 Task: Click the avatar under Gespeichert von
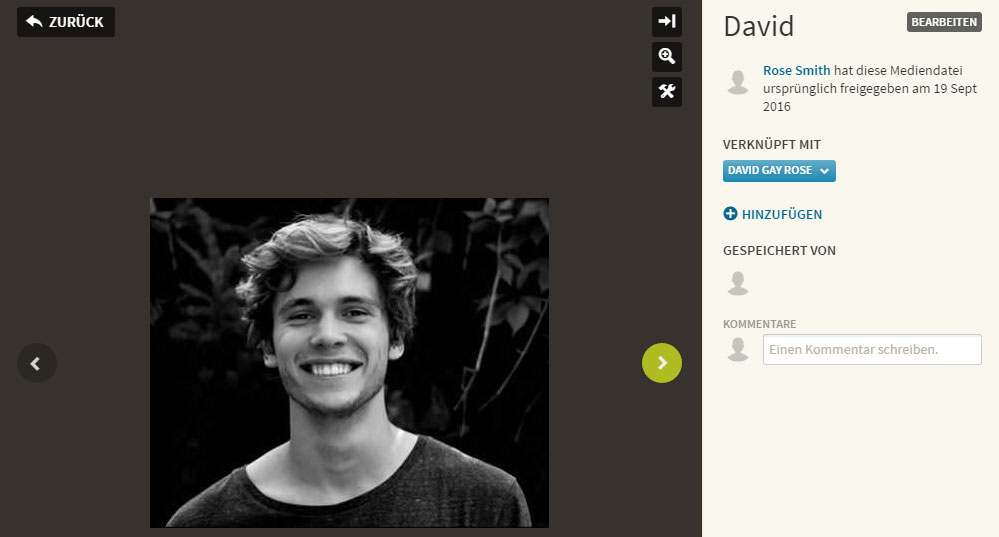738,283
